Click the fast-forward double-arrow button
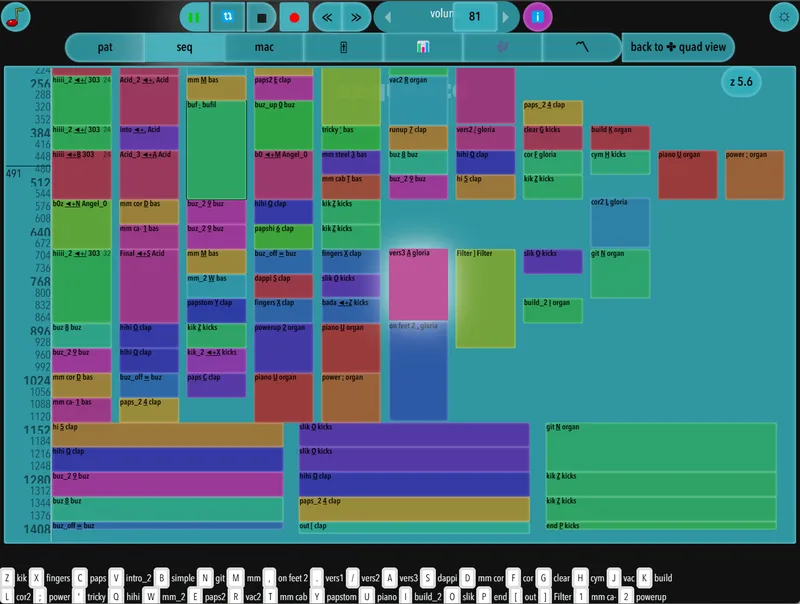This screenshot has width=800, height=604. point(356,17)
